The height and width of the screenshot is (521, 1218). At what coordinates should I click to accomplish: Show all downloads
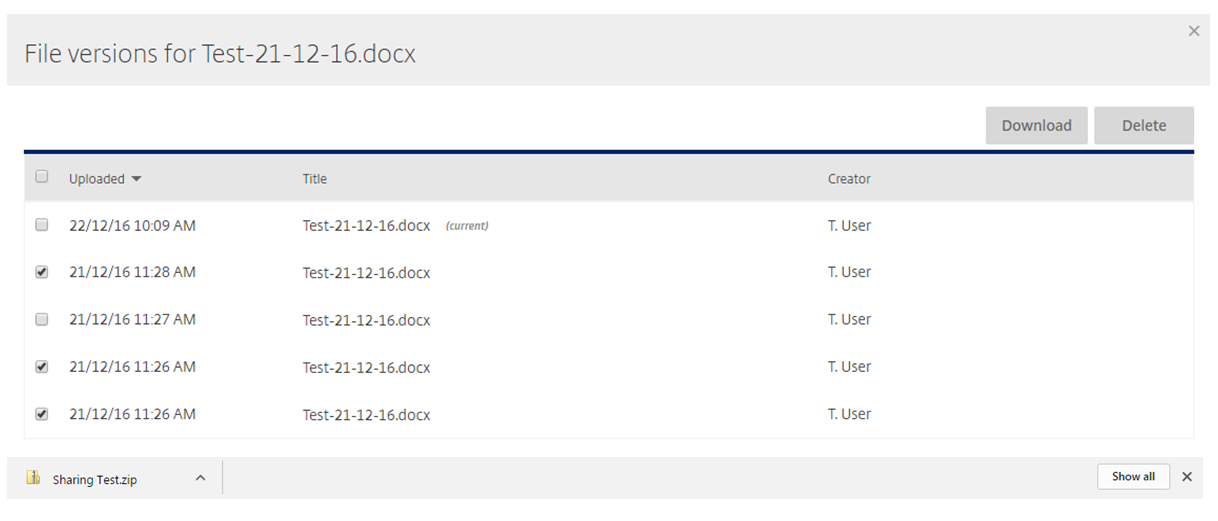coord(1133,476)
